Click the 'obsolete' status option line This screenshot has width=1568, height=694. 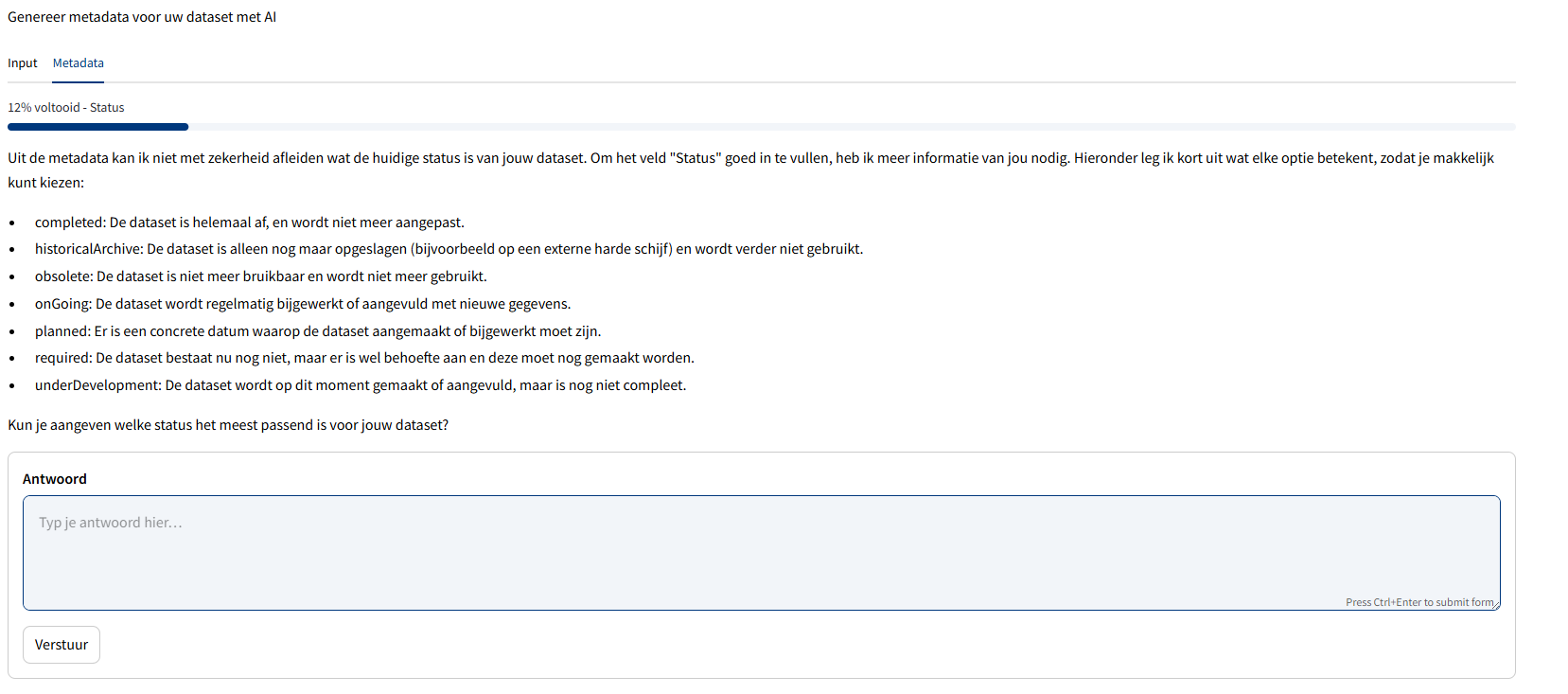pyautogui.click(x=260, y=276)
